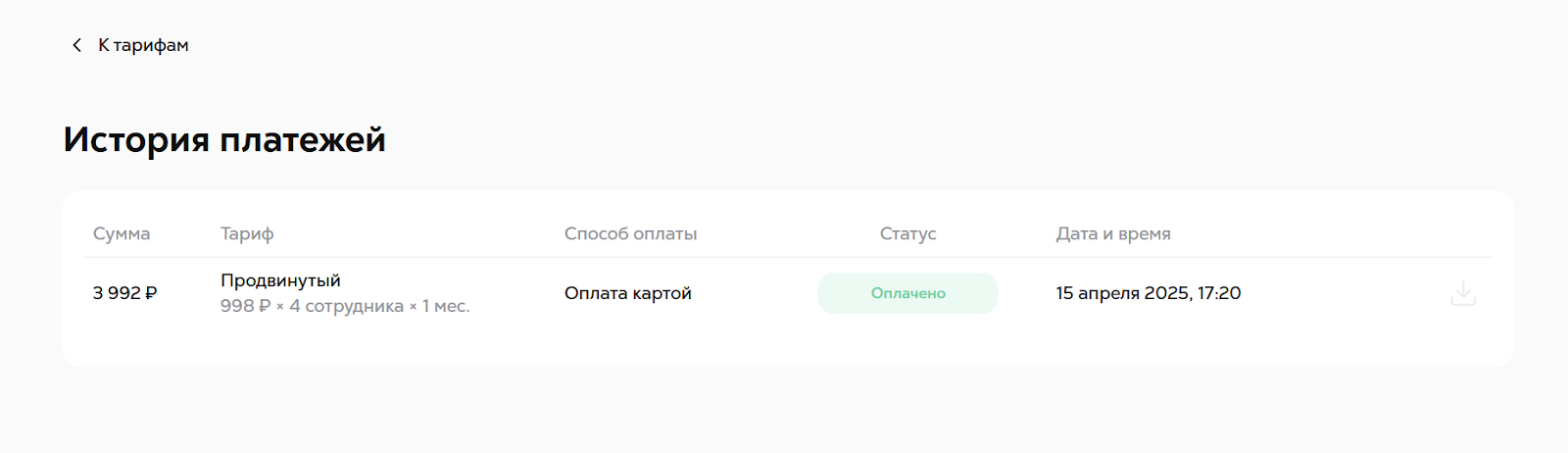The height and width of the screenshot is (453, 1568).
Task: Click the ruble sign in the amount cell
Action: (x=151, y=293)
